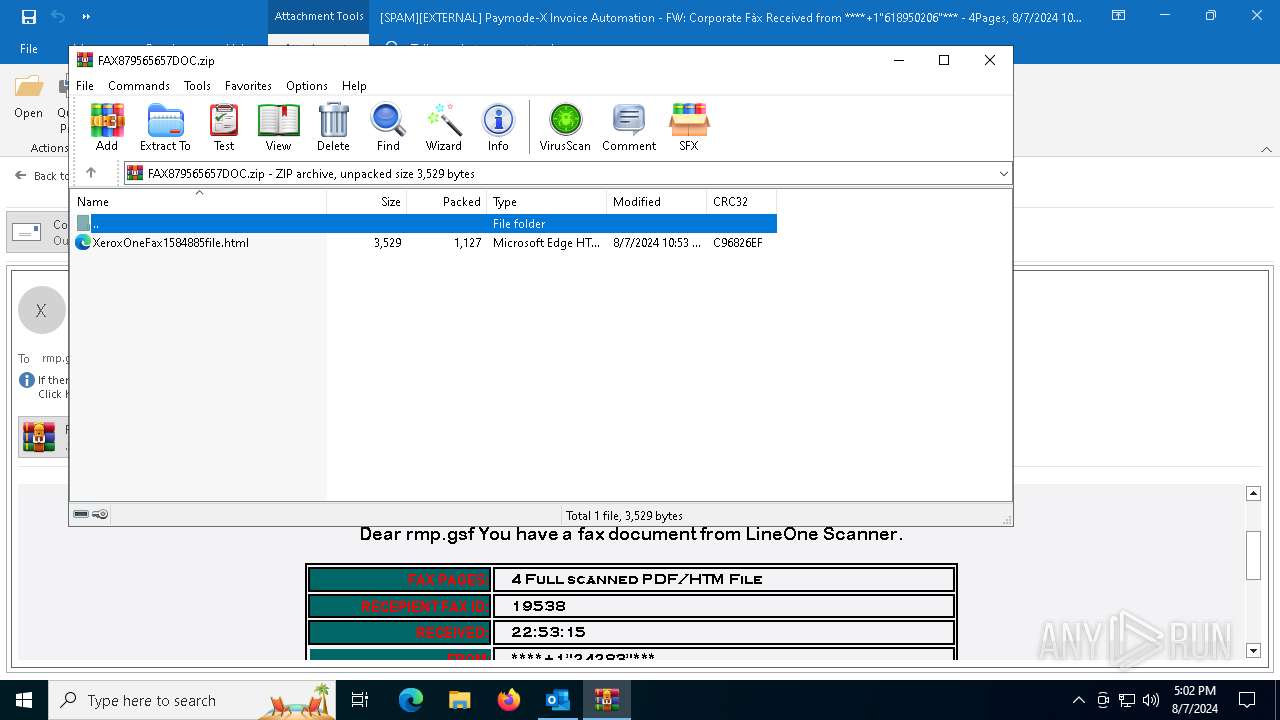Open the View tool in WinRAR
This screenshot has height=720, width=1280.
(278, 127)
